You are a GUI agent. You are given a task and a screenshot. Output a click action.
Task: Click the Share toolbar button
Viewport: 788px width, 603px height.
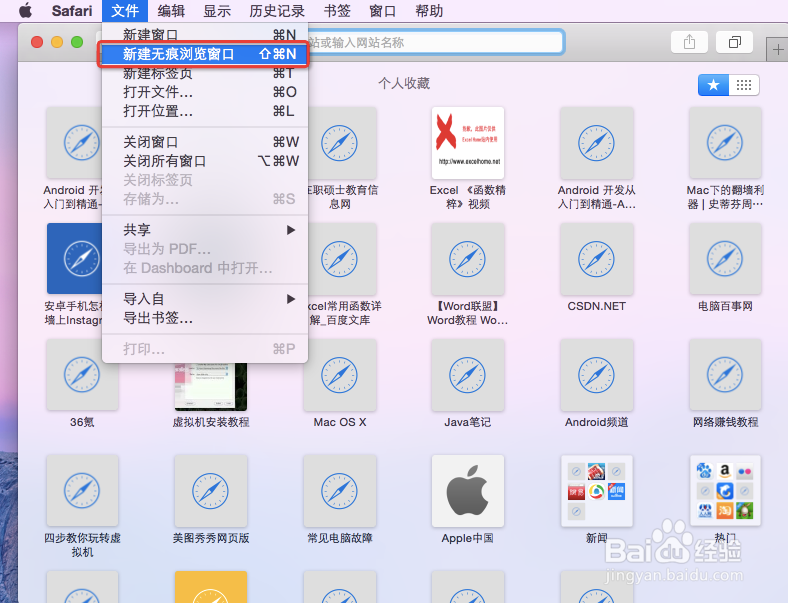click(690, 42)
